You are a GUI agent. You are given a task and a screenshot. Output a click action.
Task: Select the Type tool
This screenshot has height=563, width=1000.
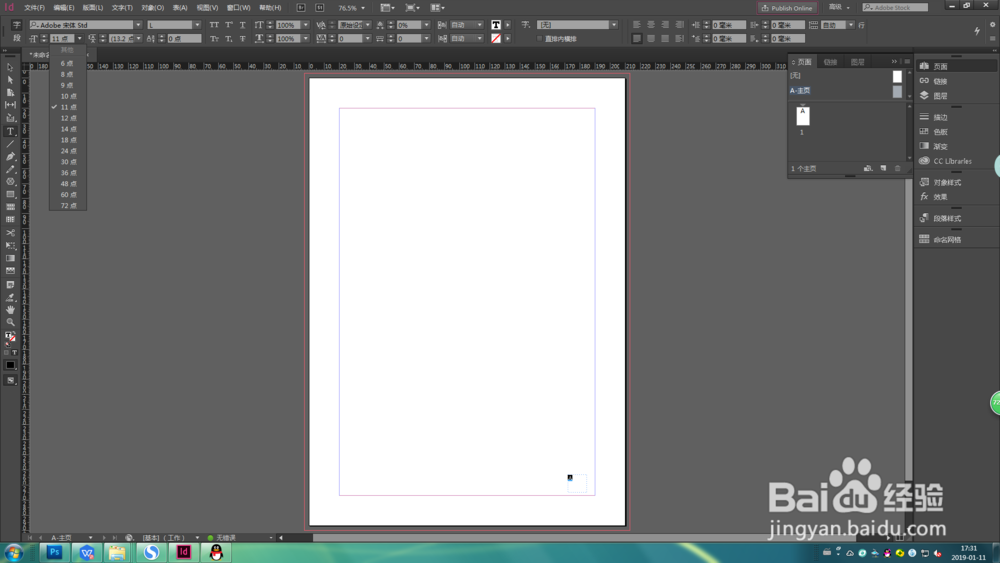10,131
